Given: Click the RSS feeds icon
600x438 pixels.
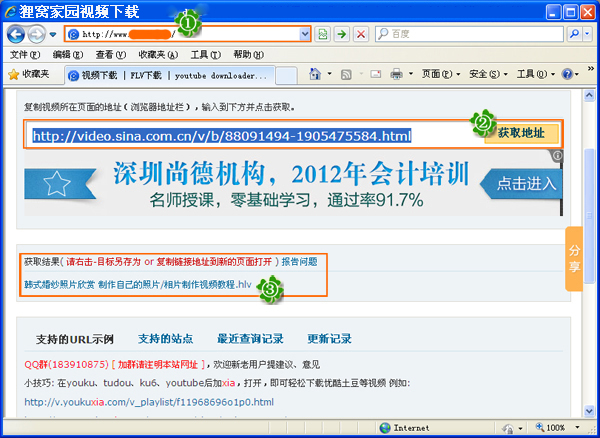Looking at the screenshot, I should [346, 74].
